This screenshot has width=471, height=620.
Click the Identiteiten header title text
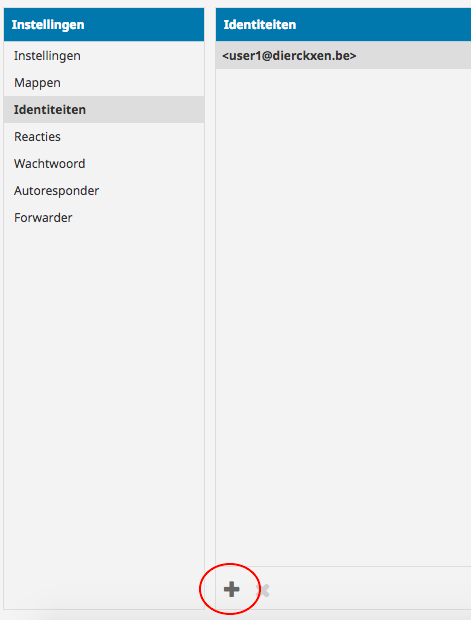260,25
